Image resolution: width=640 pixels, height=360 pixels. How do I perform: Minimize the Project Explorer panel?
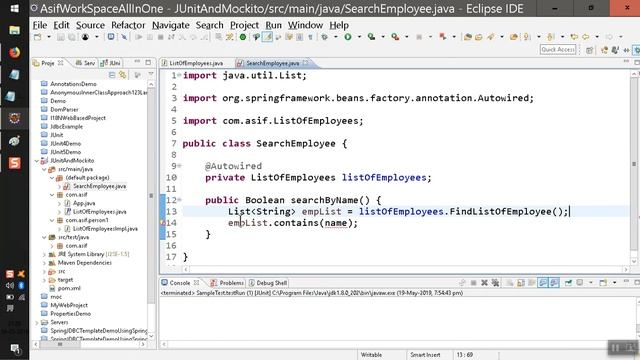137,62
